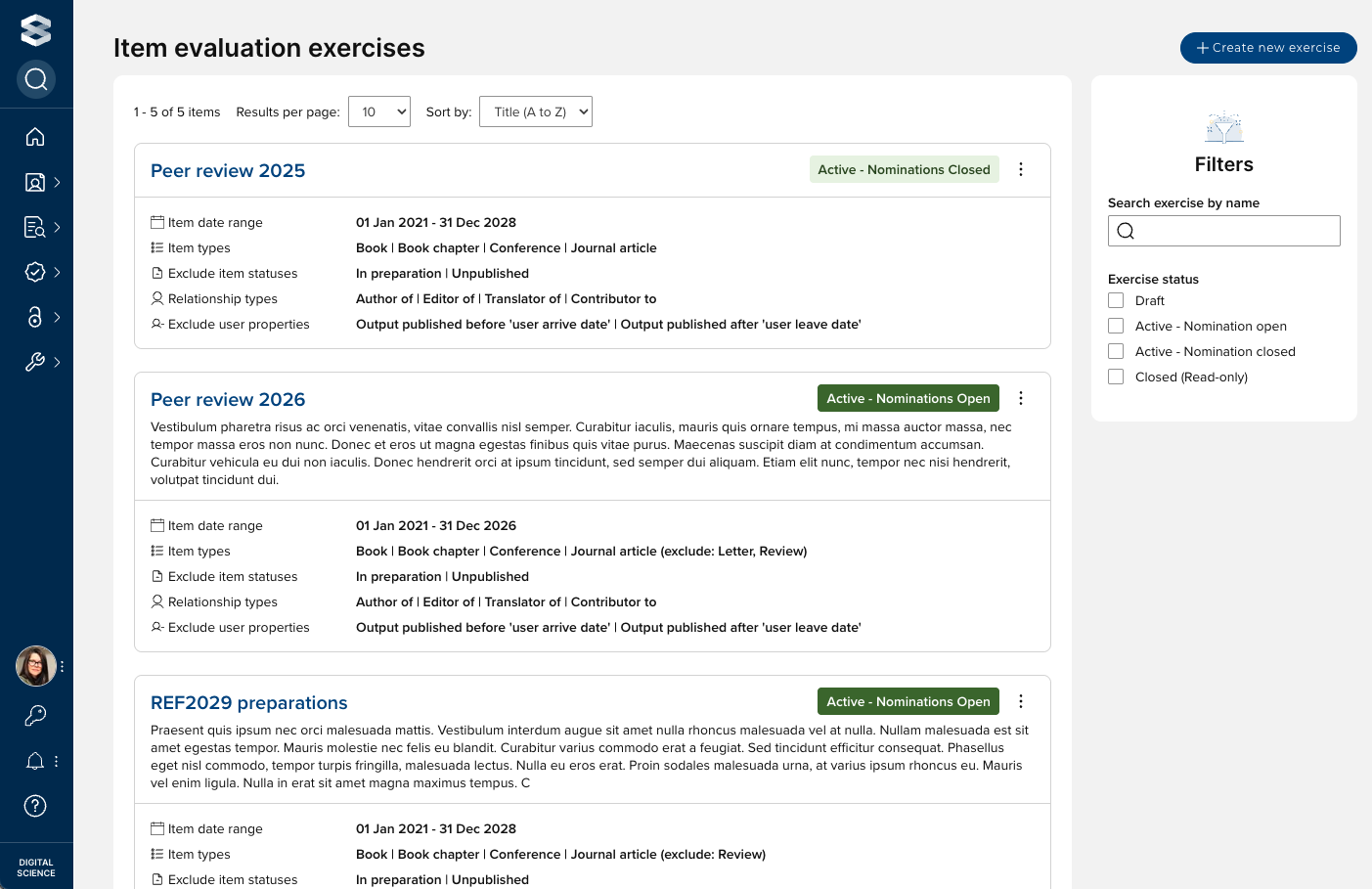Open the user profile avatar
1372x889 pixels.
[36, 666]
